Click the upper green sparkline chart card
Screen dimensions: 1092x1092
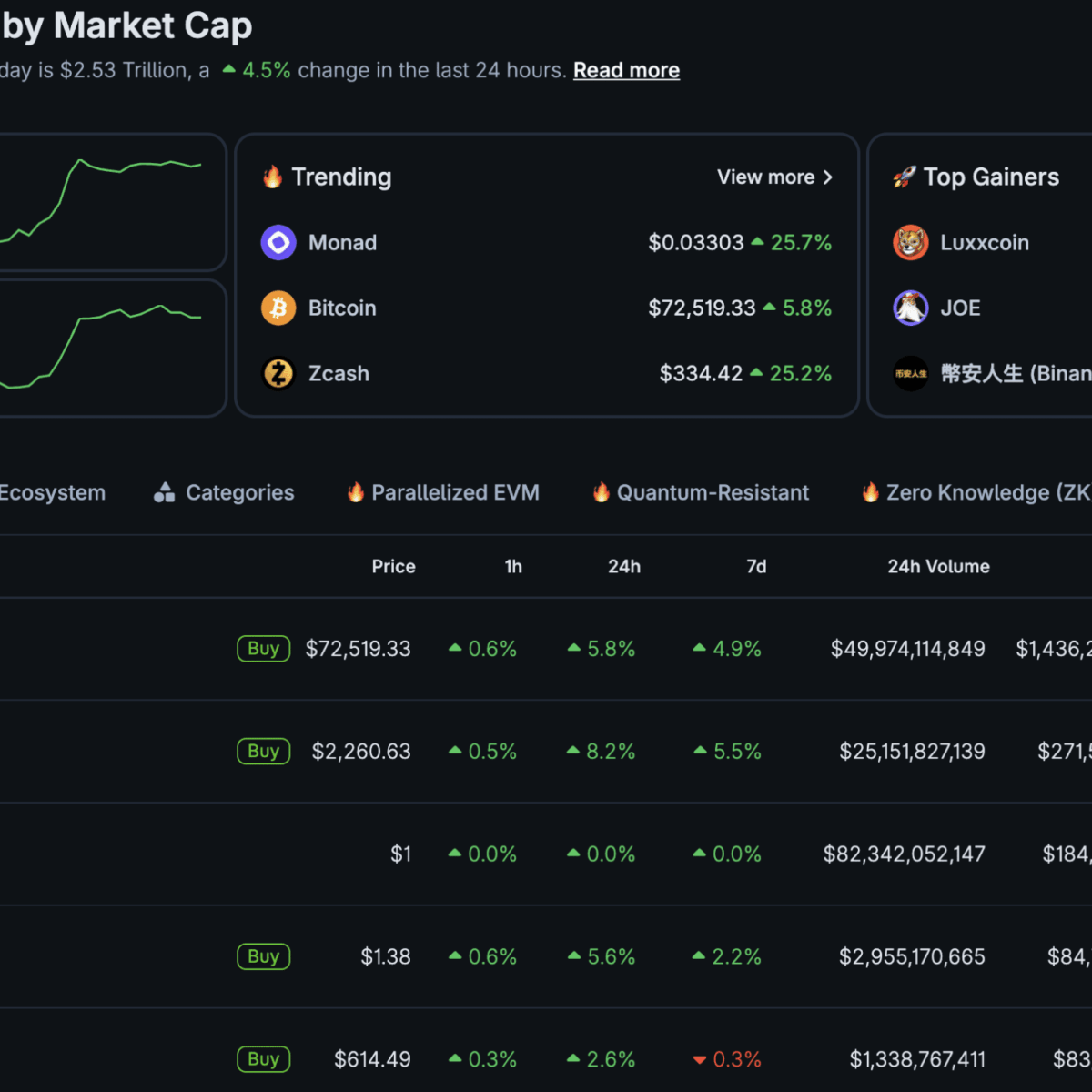coord(109,202)
